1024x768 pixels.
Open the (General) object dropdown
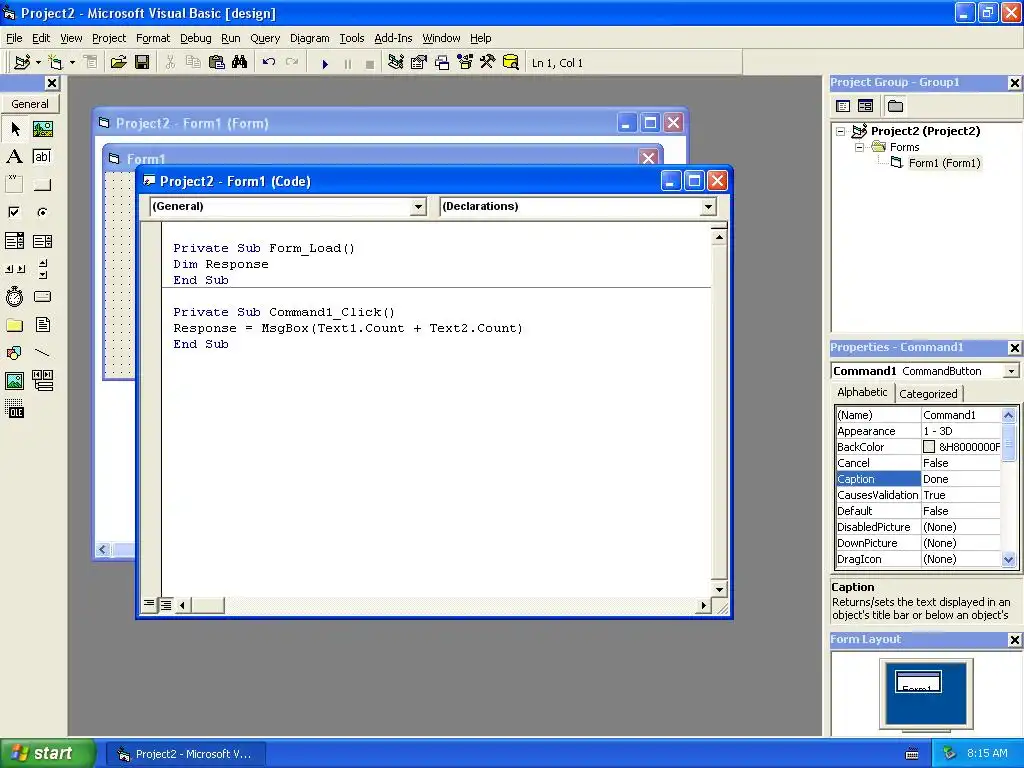[418, 207]
